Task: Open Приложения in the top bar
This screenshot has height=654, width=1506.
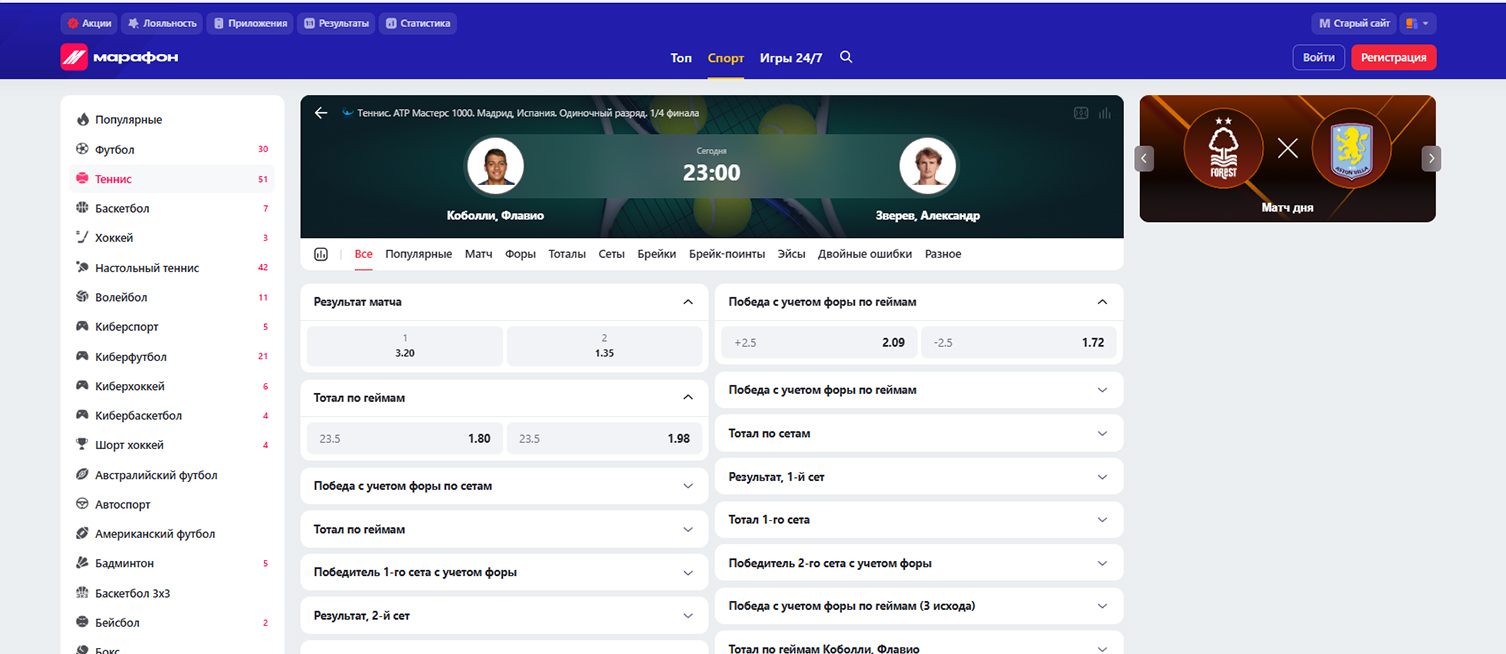Action: click(x=250, y=23)
